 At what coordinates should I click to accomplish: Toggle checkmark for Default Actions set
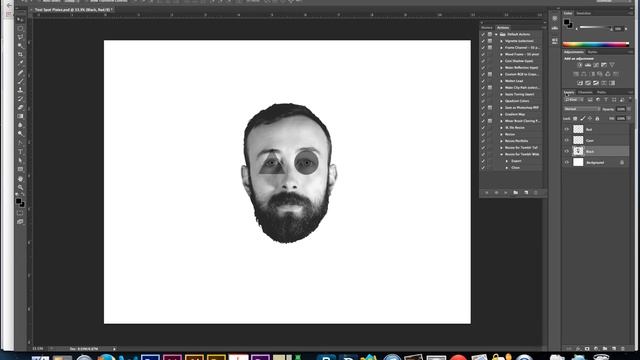[483, 35]
